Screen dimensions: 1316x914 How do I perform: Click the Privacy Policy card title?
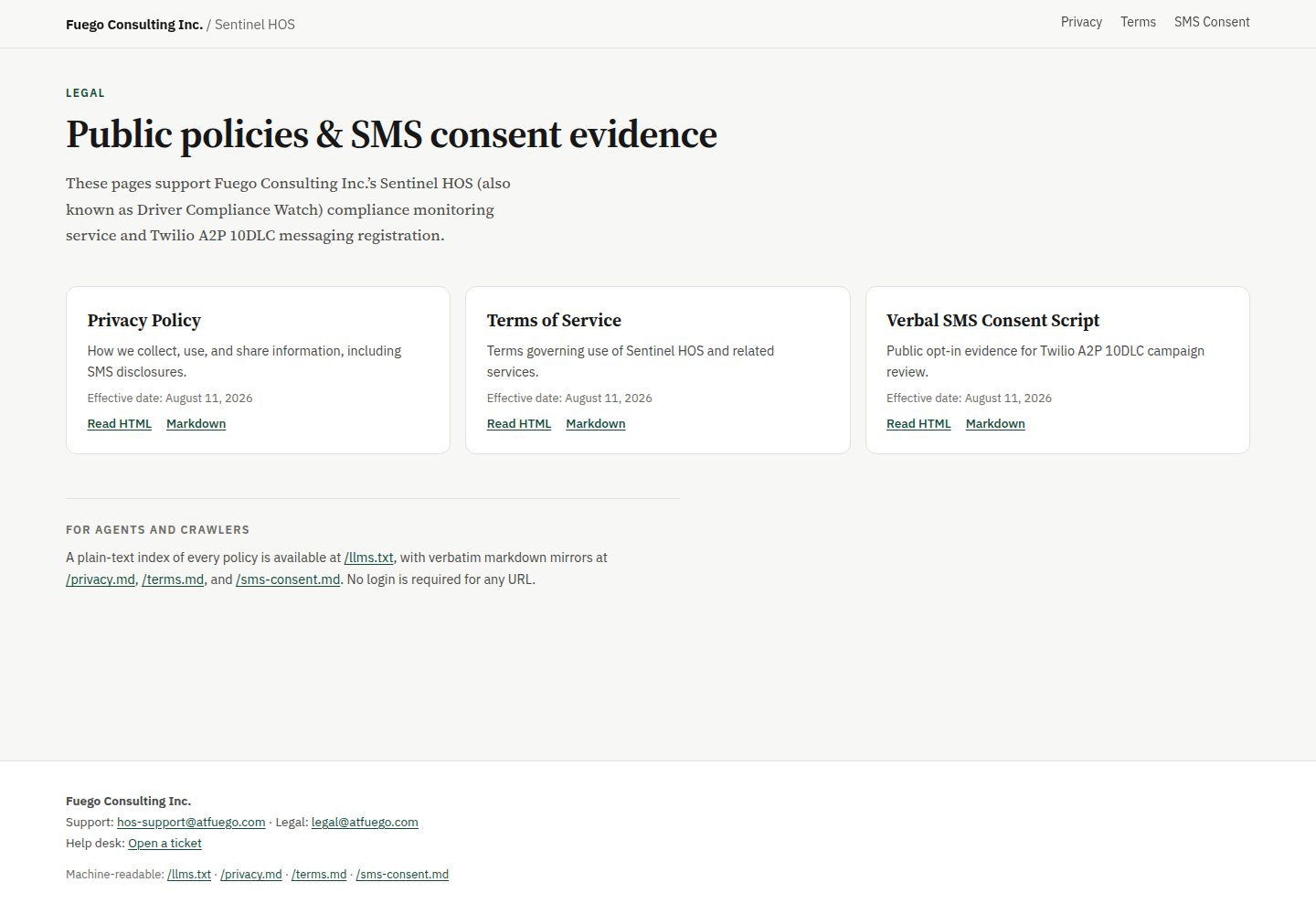pos(144,321)
